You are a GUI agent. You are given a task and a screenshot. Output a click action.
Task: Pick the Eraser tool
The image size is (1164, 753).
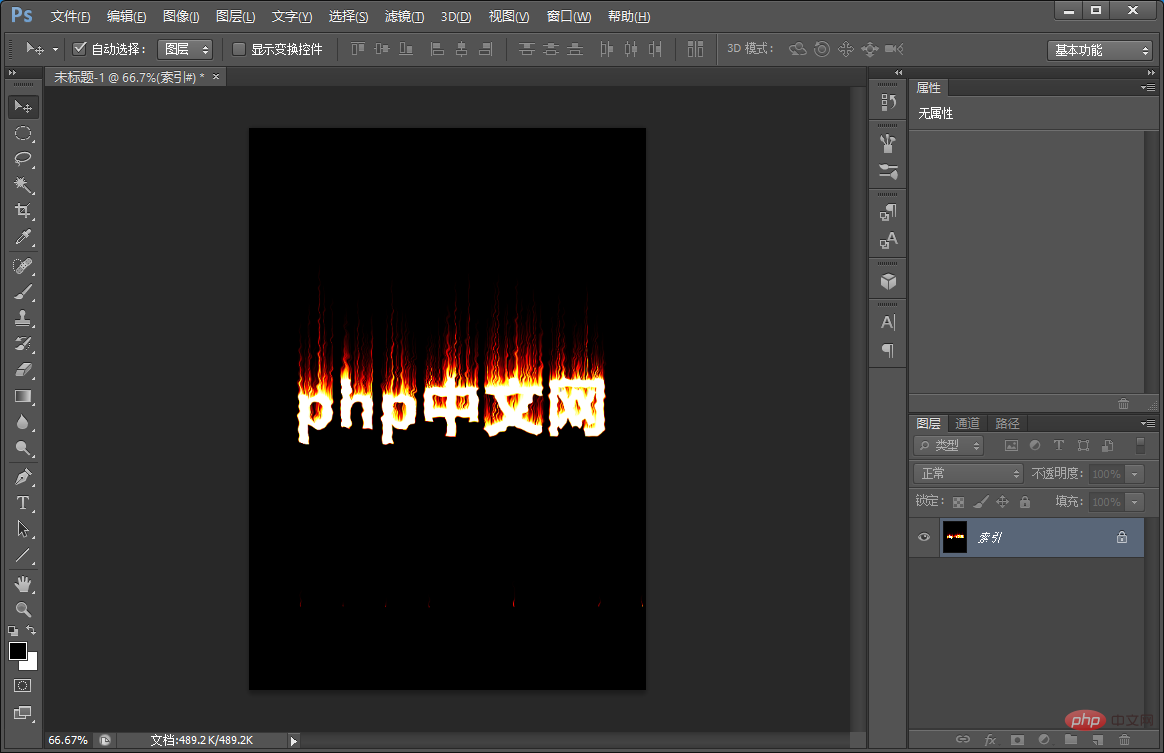point(23,370)
